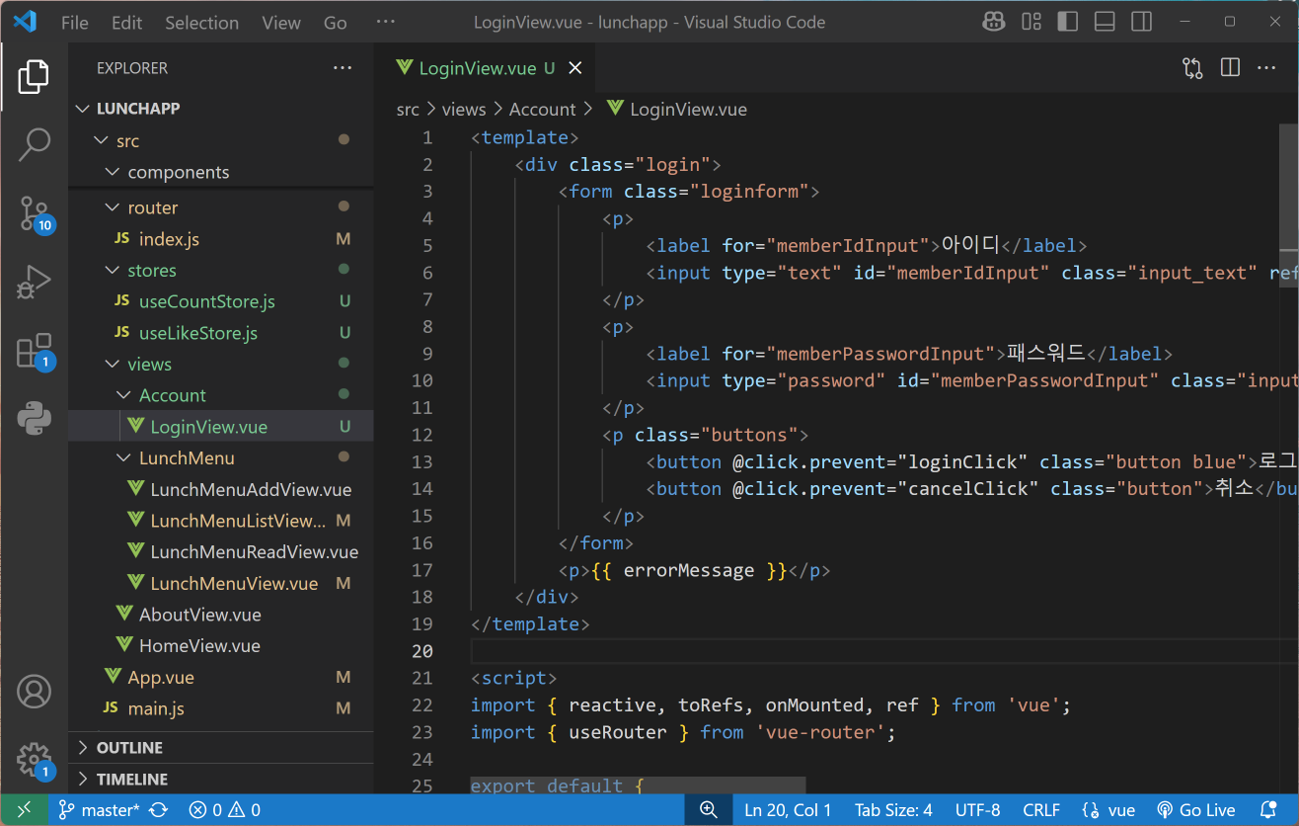The width and height of the screenshot is (1299, 826).
Task: Toggle the secondary side bar
Action: pos(1141,22)
